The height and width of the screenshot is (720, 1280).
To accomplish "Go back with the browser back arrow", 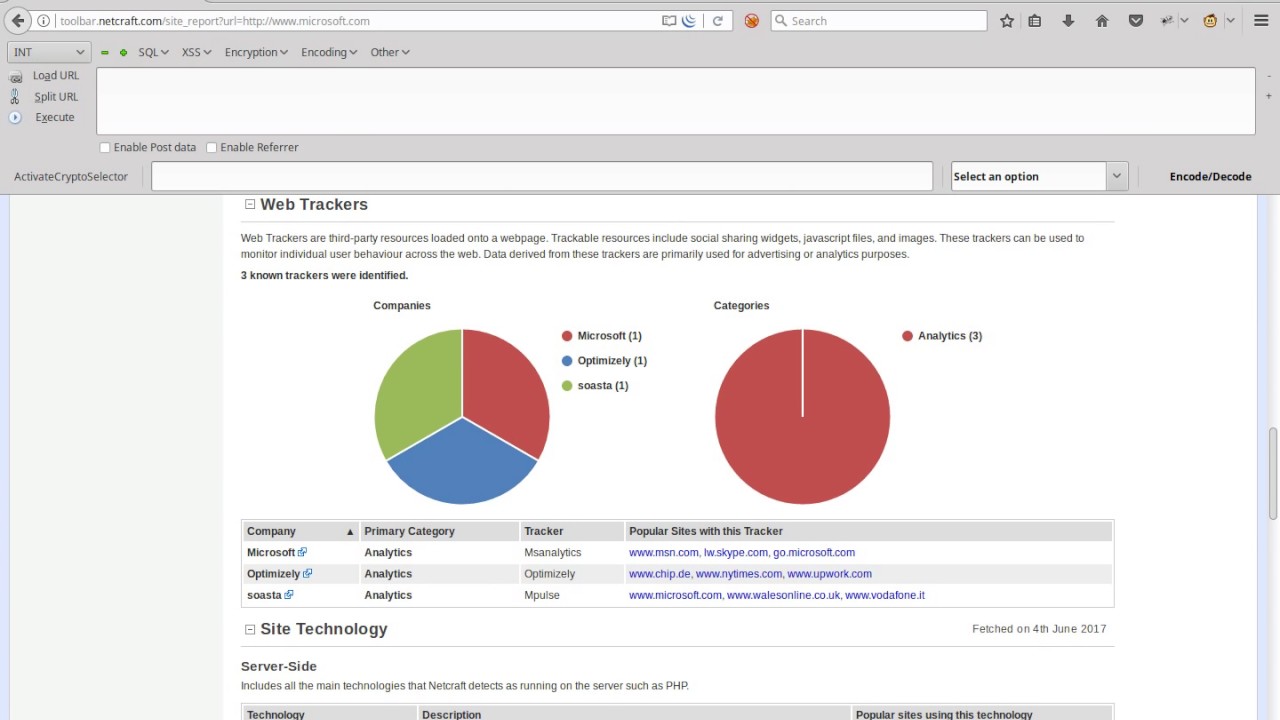I will pos(17,20).
